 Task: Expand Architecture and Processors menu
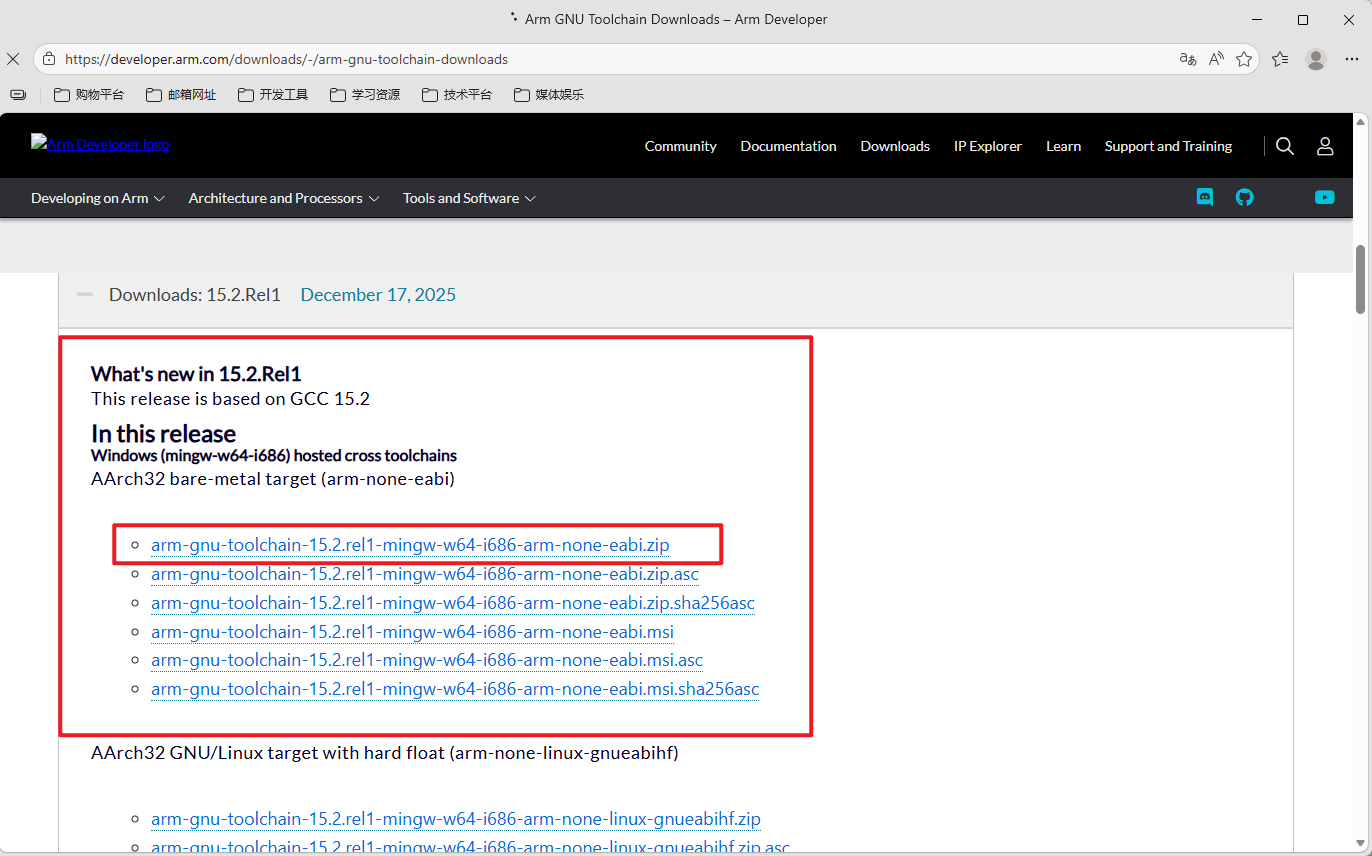284,198
